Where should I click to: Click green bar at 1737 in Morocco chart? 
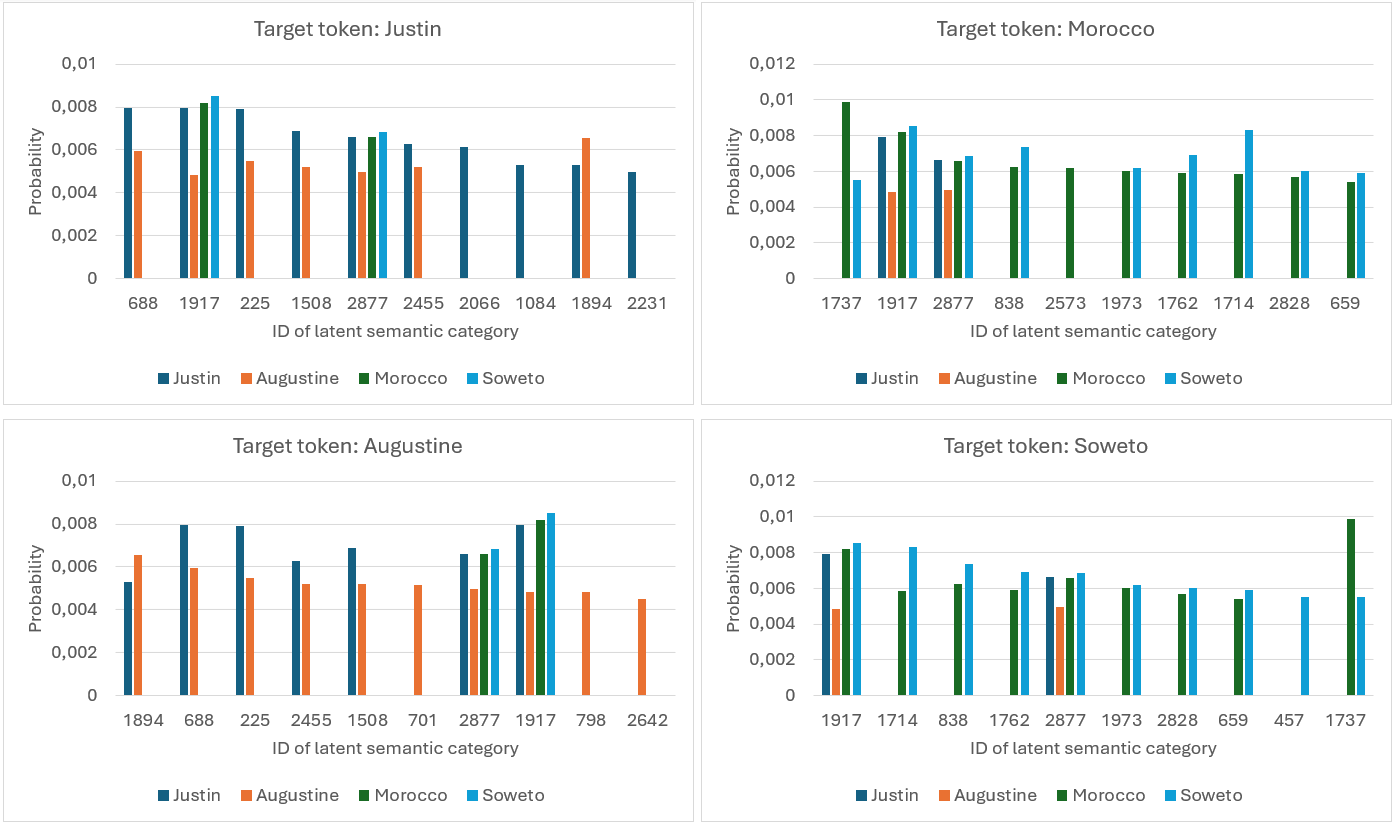click(x=846, y=190)
